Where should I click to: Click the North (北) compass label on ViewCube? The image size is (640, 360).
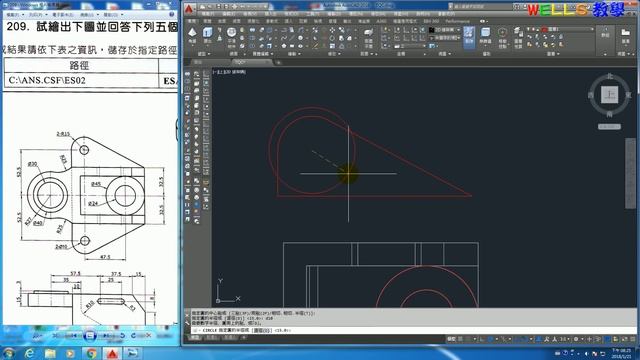(x=609, y=76)
